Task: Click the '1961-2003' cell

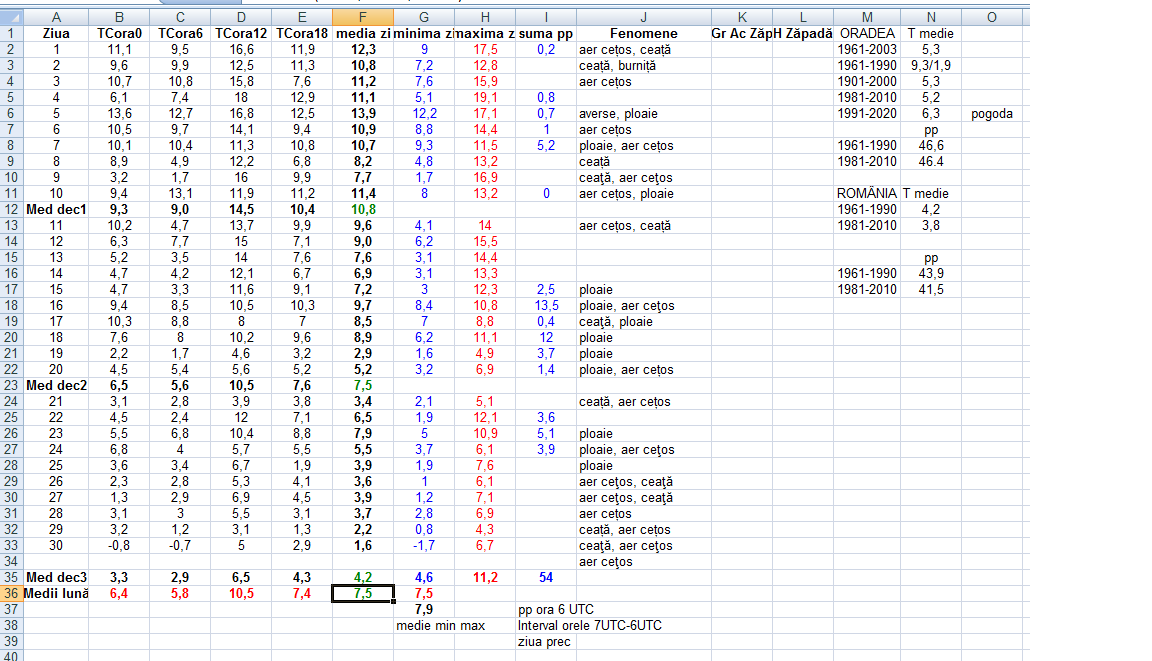Action: [867, 49]
